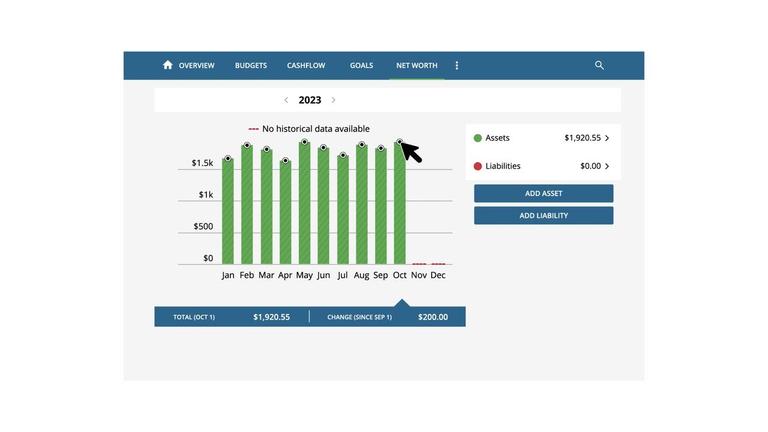Expand the Assets row chevron
The image size is (768, 432).
[x=607, y=138]
